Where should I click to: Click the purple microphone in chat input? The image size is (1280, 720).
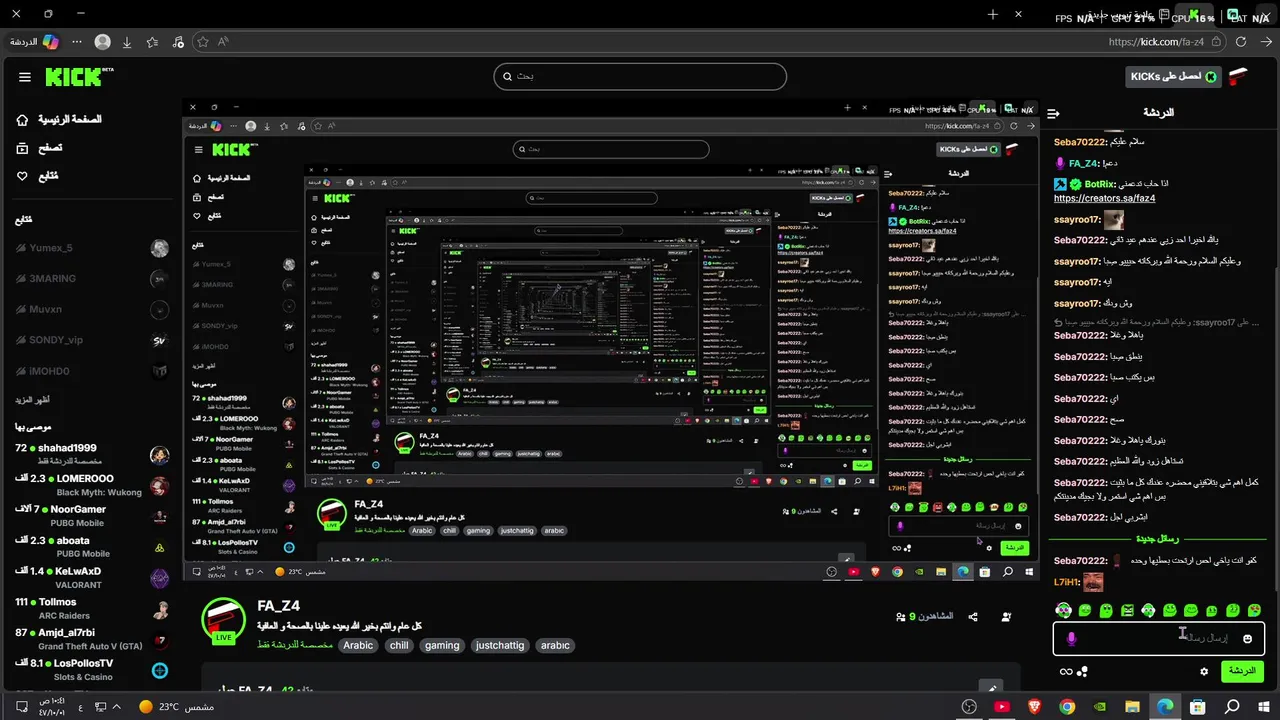coord(1071,638)
